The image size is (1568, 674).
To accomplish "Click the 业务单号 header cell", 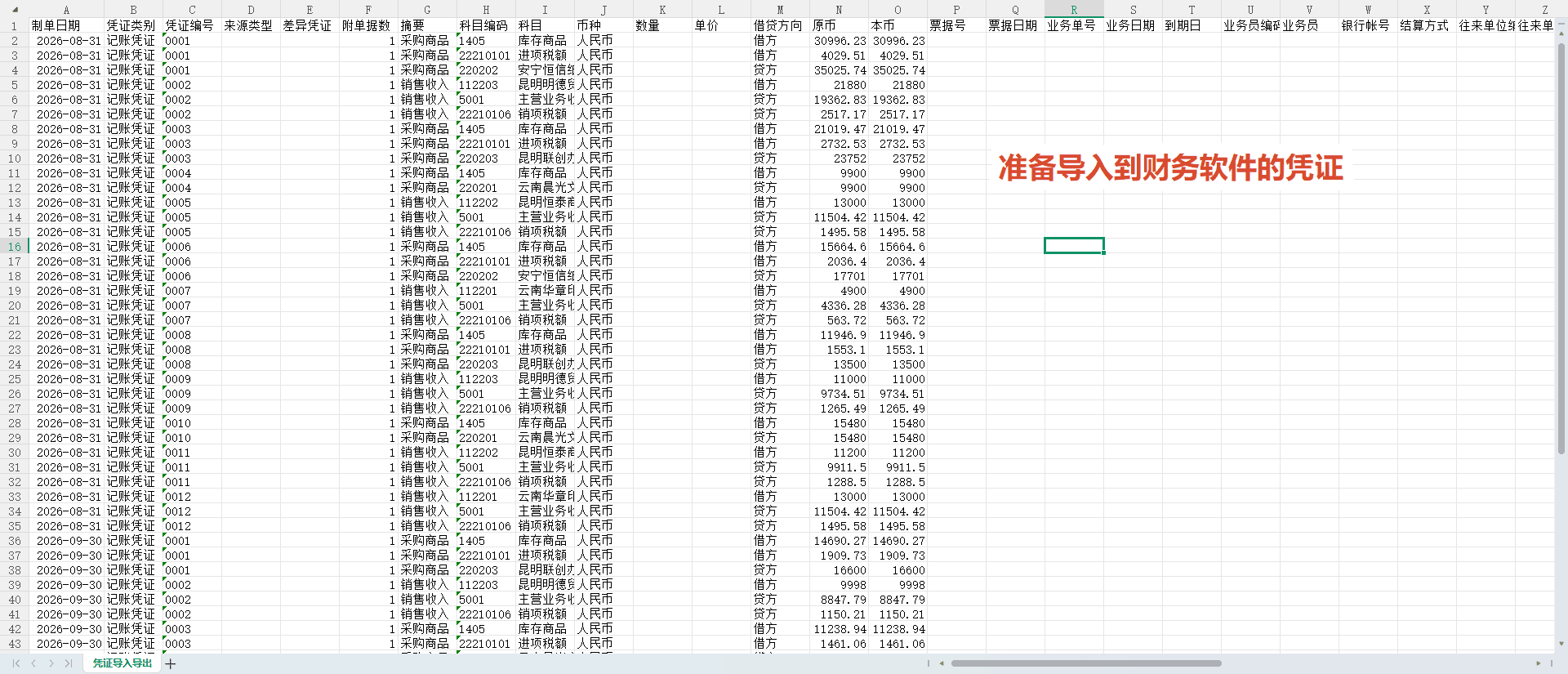I will coord(1074,26).
